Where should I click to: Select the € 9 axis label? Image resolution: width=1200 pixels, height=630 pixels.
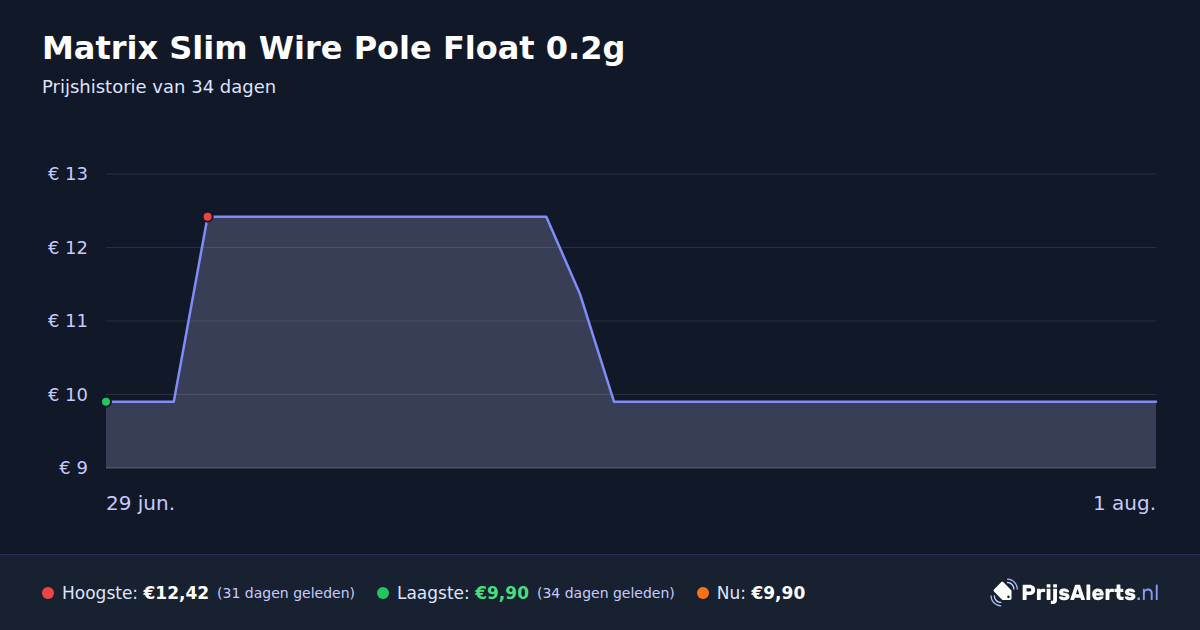point(74,468)
